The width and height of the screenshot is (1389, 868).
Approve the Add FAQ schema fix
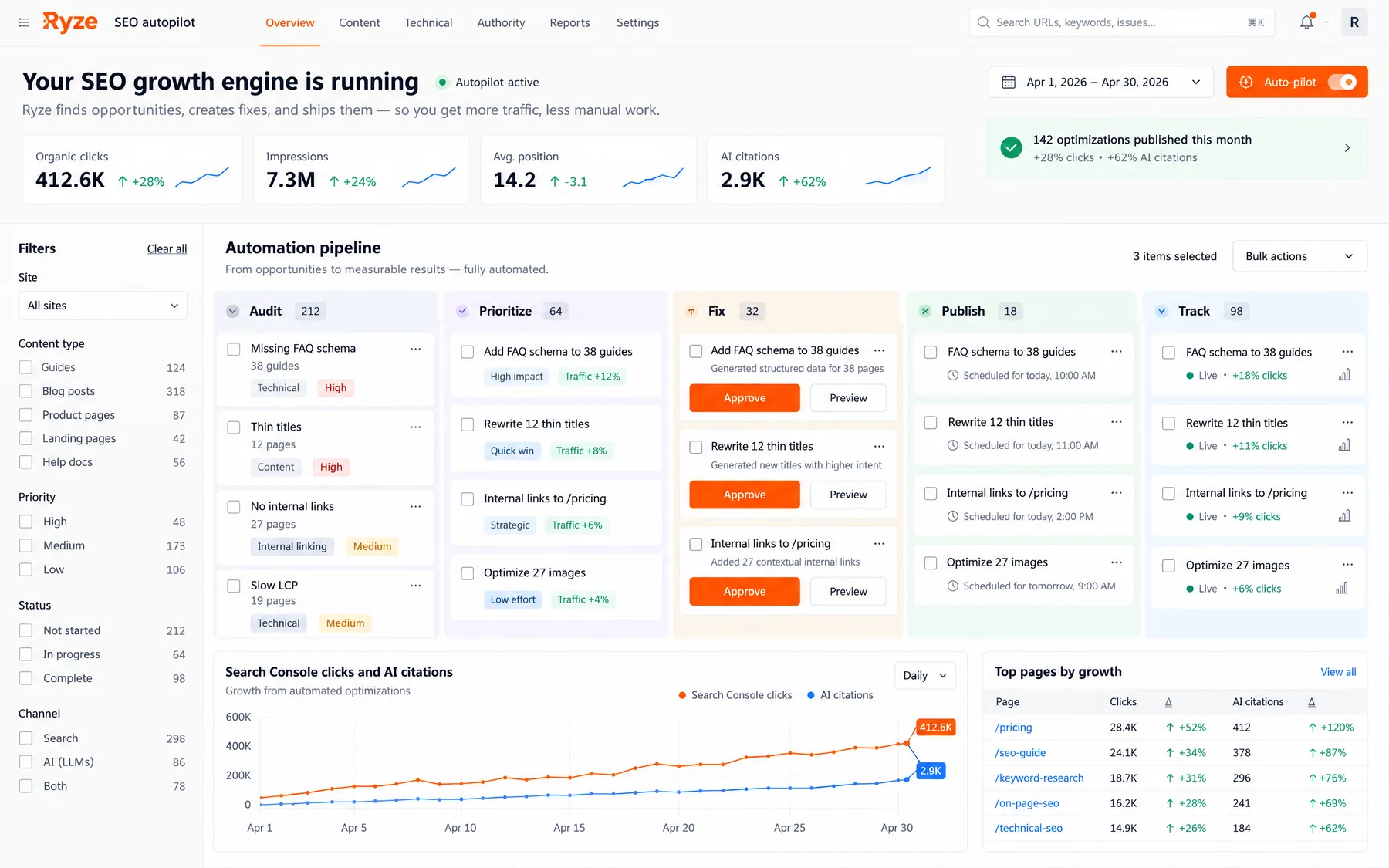click(x=745, y=398)
